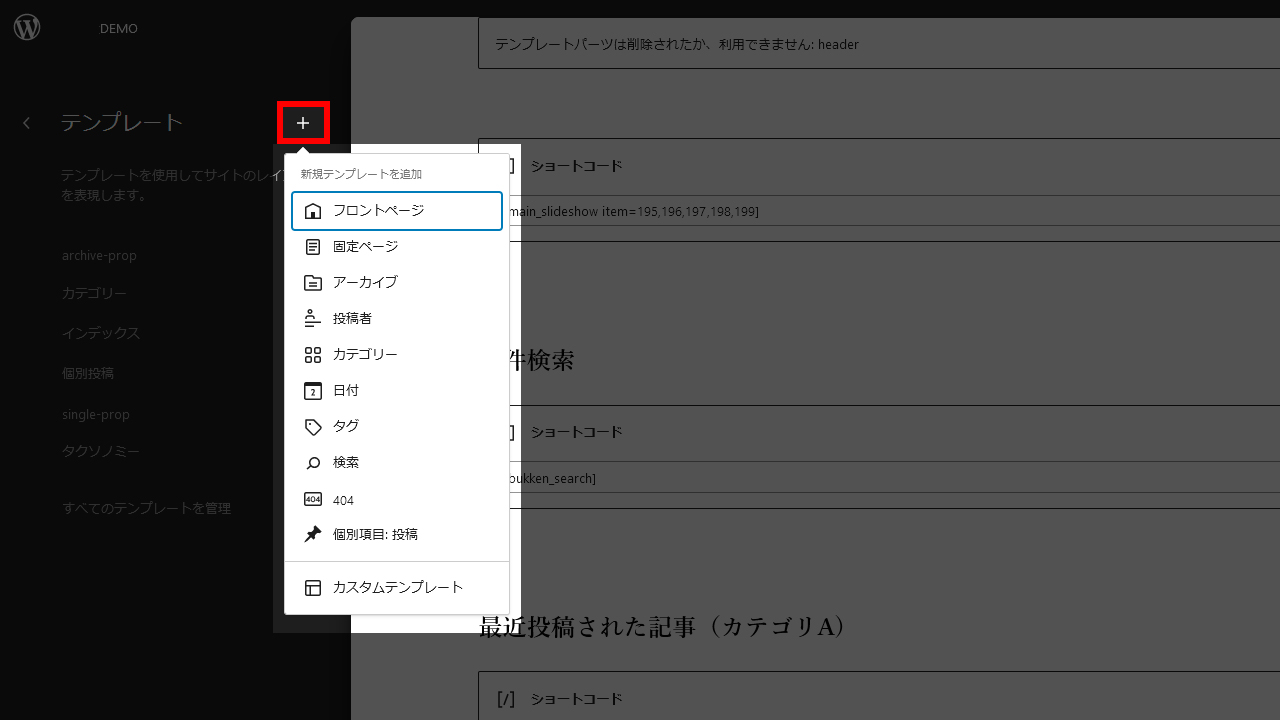This screenshot has height=720, width=1280.
Task: Click the tag icon beside タグ
Action: point(313,427)
